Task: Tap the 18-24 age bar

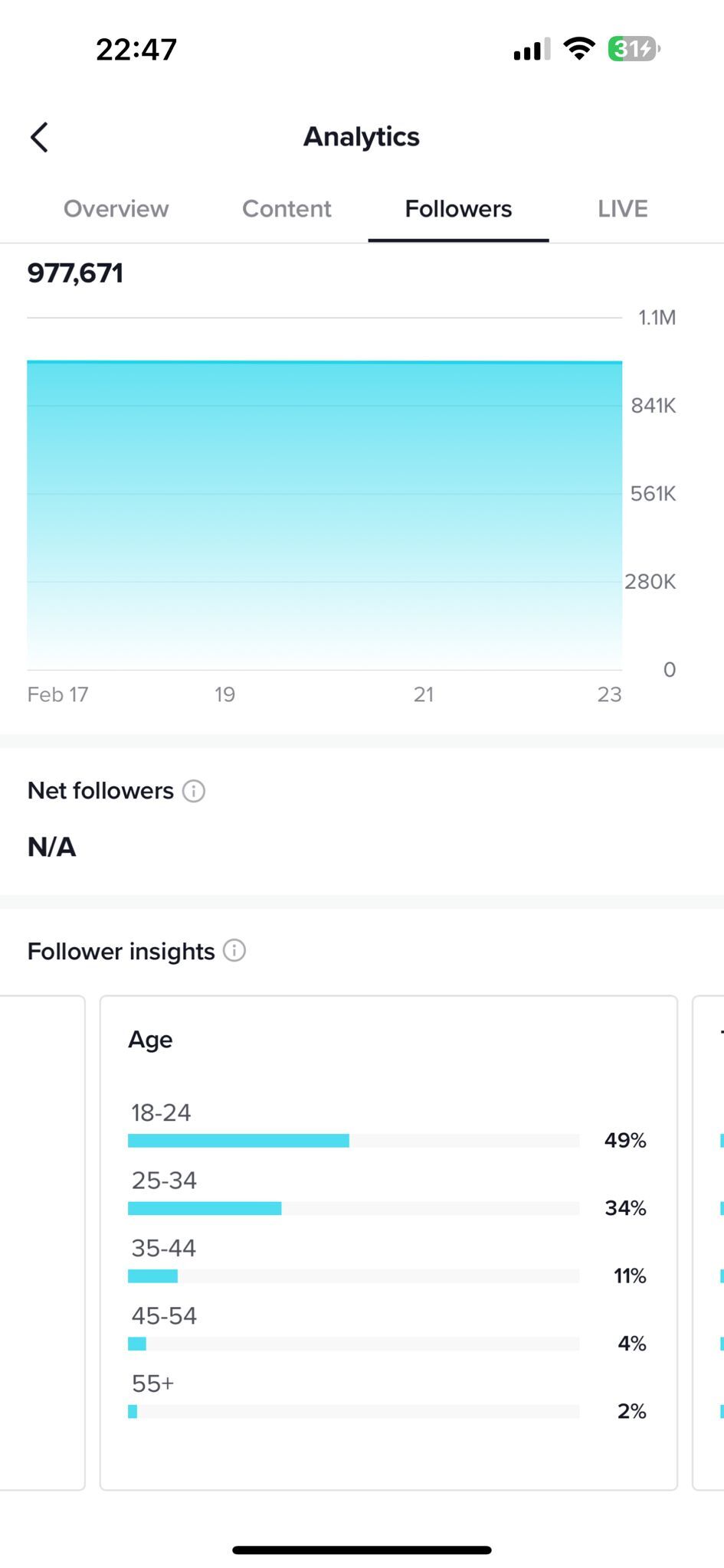Action: pyautogui.click(x=353, y=1141)
